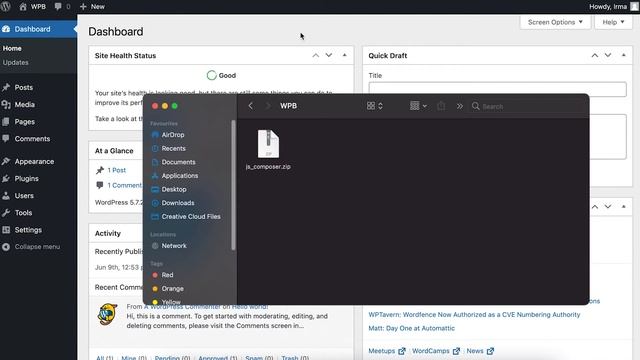Viewport: 640px width, 360px height.
Task: Open the 1 Comment link
Action: pos(124,185)
